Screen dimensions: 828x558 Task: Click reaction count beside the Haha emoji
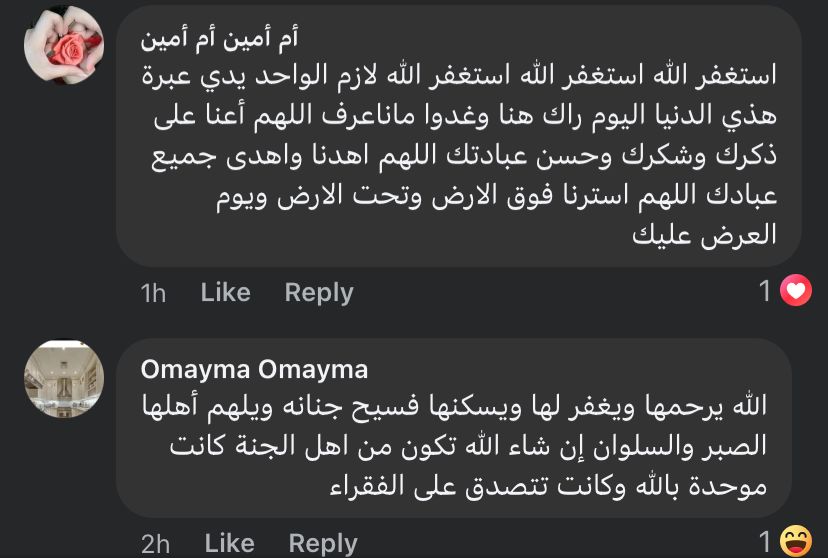tap(766, 542)
